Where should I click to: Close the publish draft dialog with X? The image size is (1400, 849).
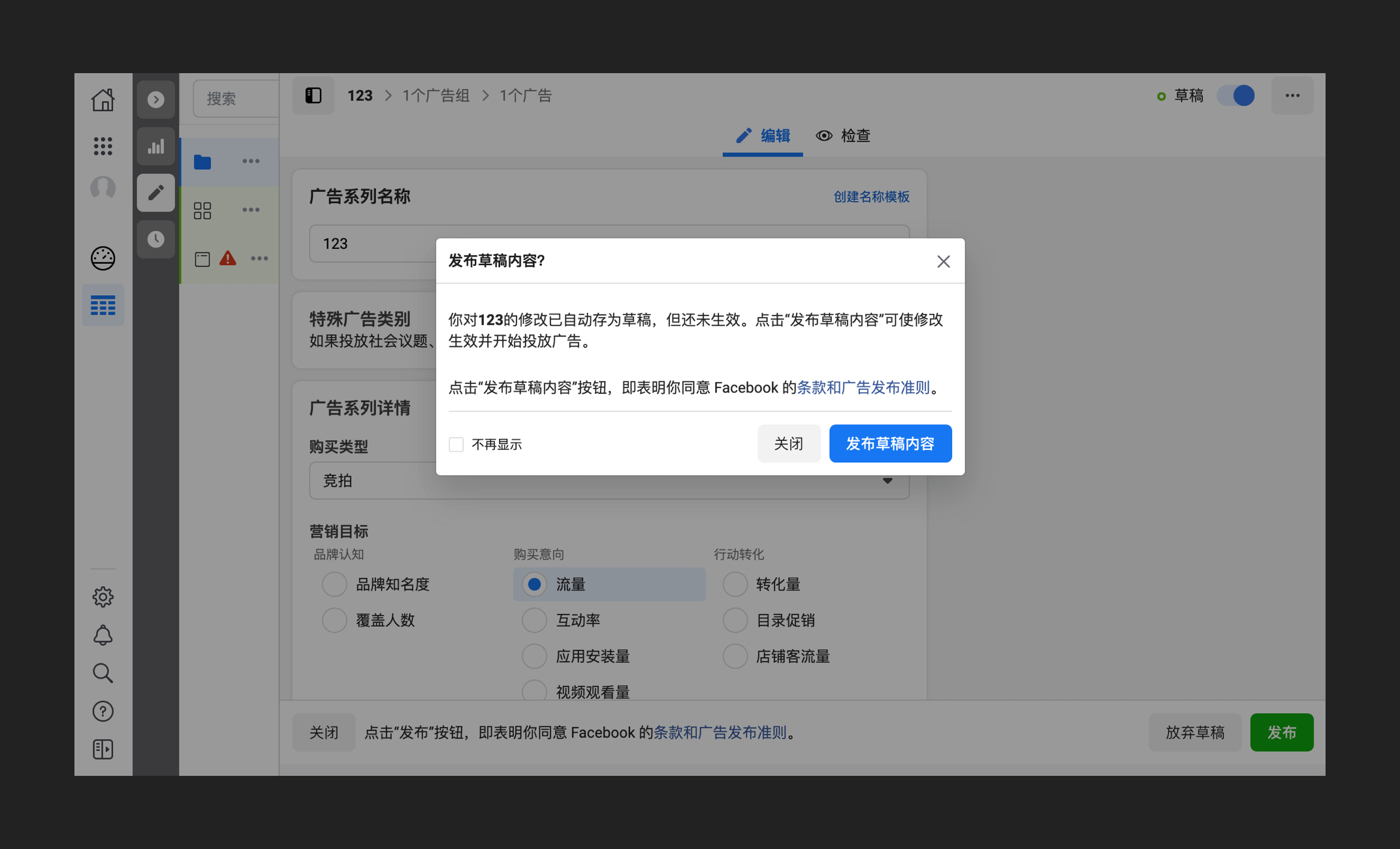(943, 261)
